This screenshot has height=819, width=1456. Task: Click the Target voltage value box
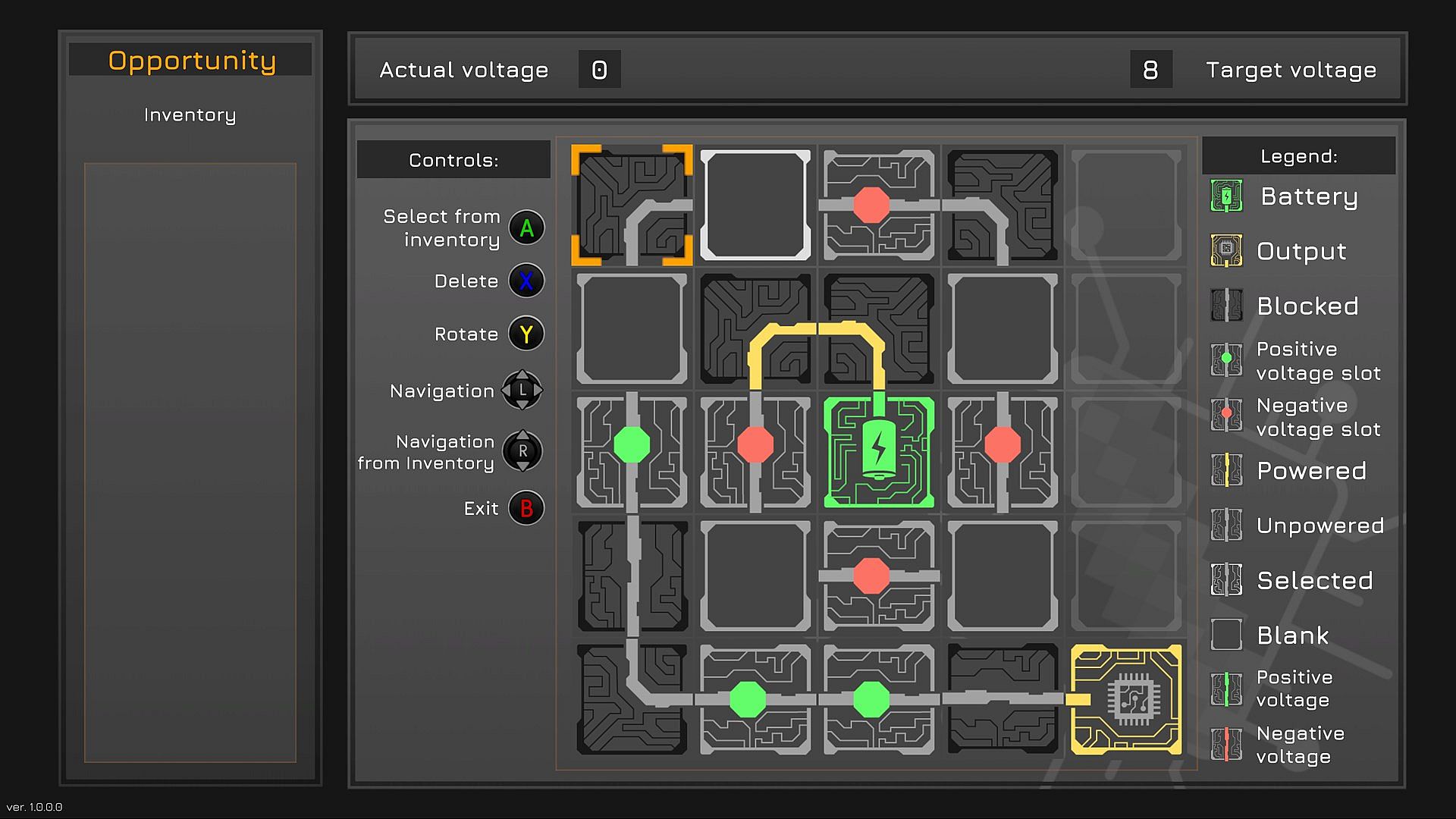[1150, 70]
